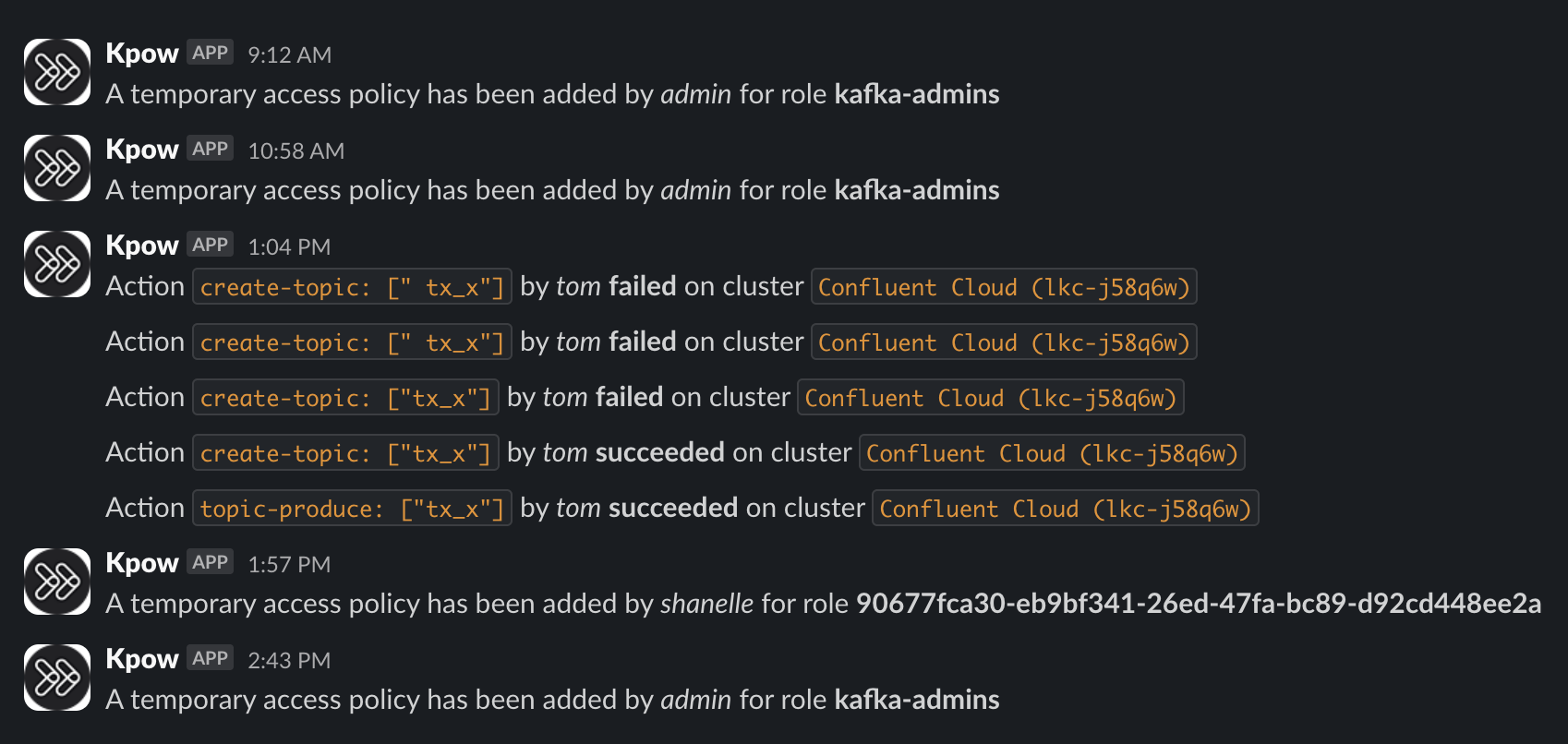
Task: Click the Confluent Cloud cluster tag in topic-produce row
Action: (1065, 509)
